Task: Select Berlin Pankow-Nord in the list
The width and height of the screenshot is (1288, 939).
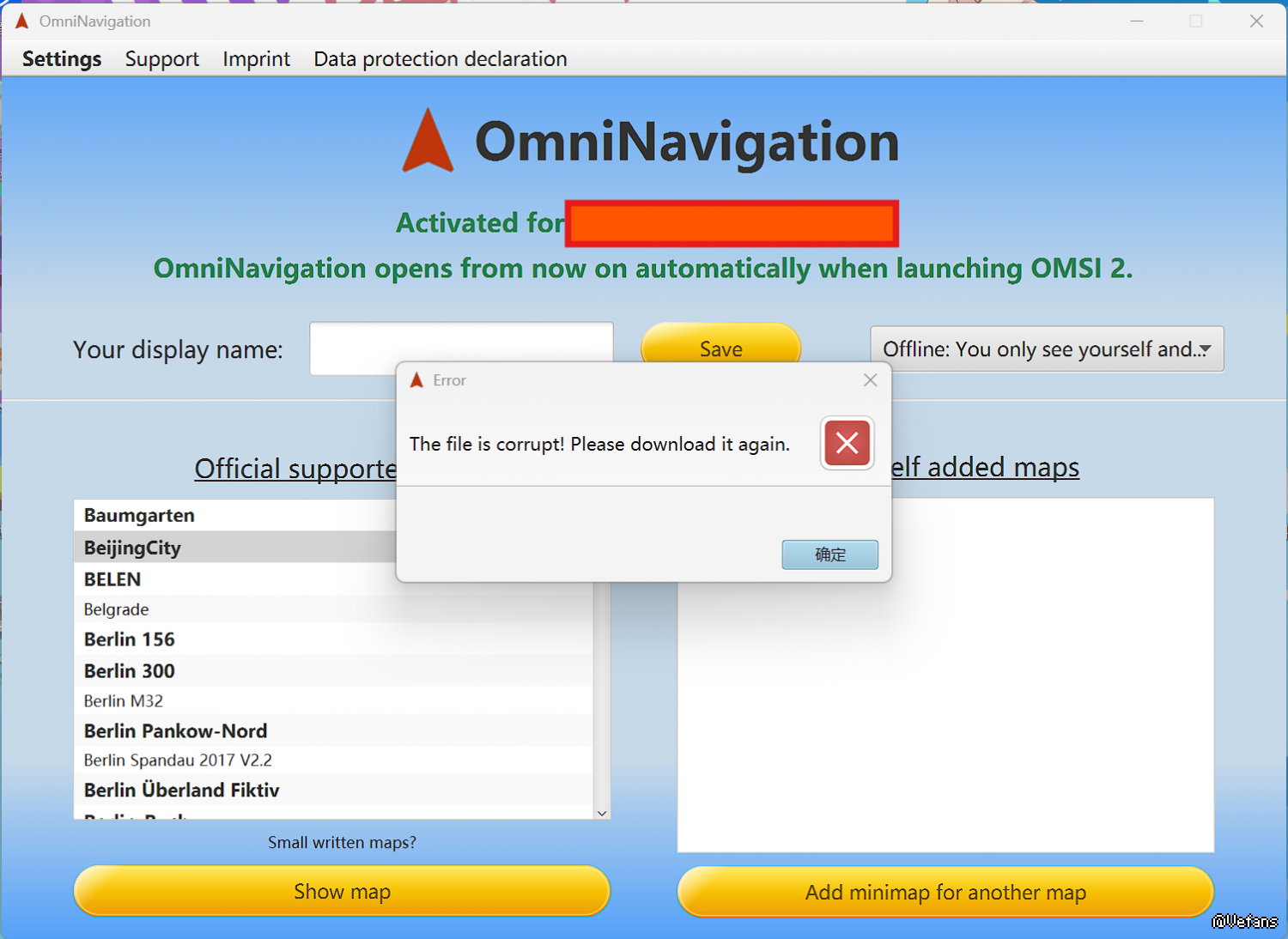Action: coord(333,731)
